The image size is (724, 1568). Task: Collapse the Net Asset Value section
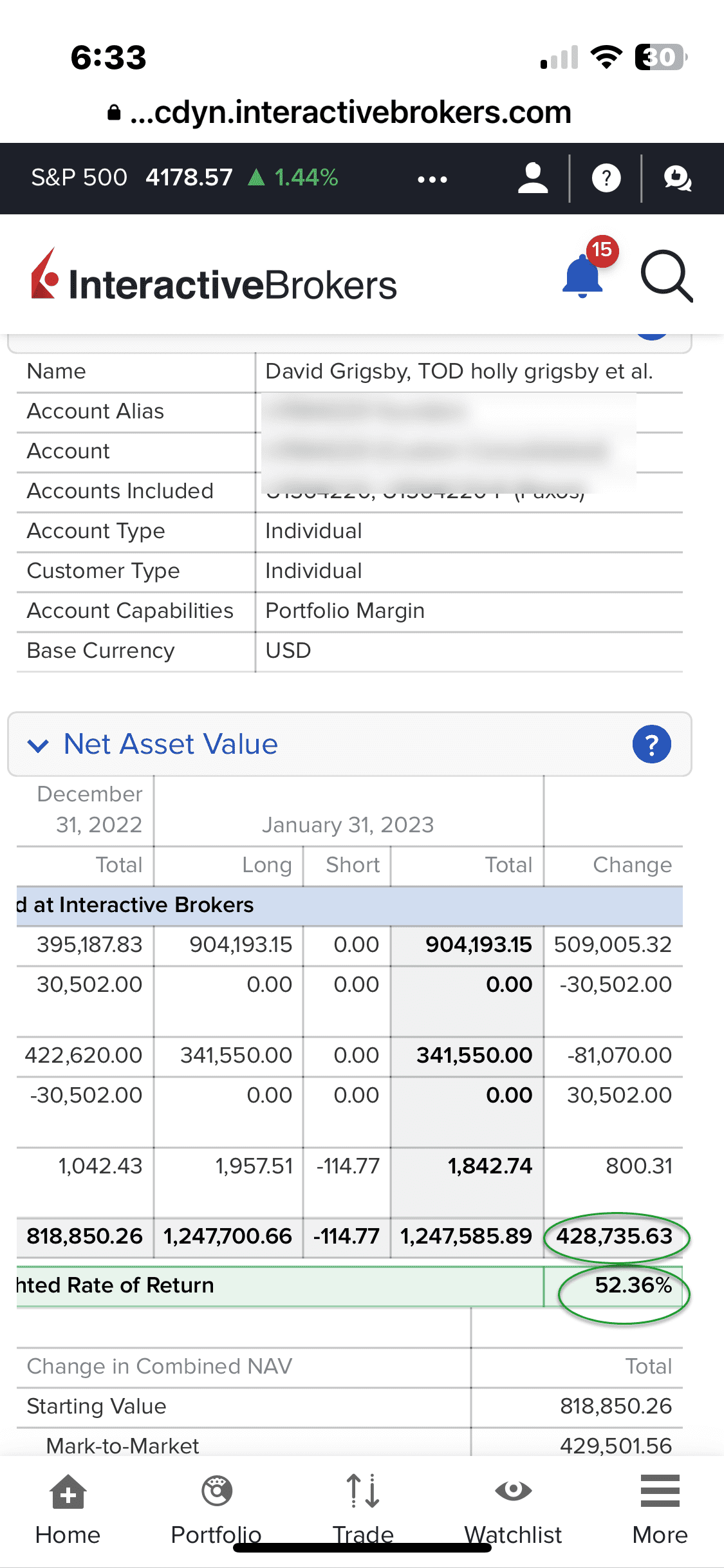point(39,745)
